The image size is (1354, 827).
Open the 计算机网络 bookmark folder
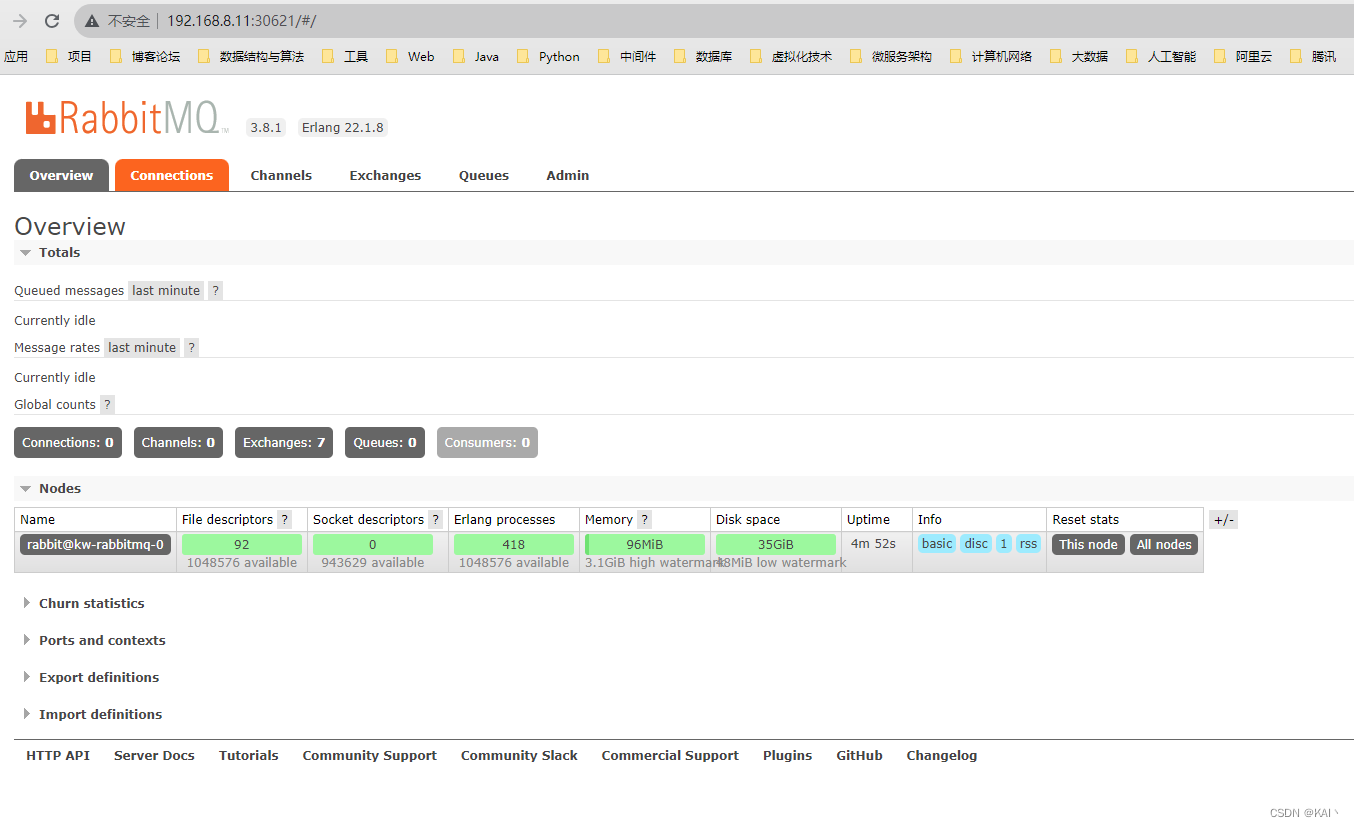(991, 57)
